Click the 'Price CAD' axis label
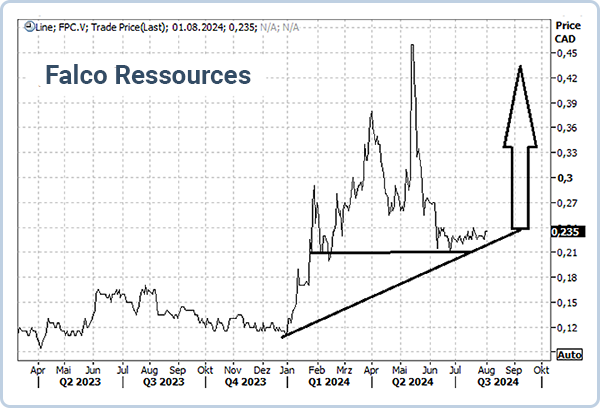 point(568,32)
